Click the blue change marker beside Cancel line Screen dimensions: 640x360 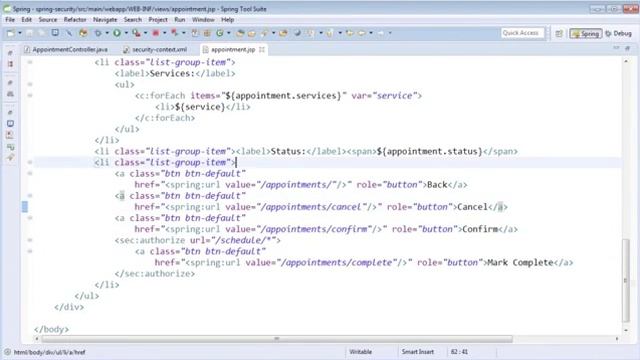25,207
